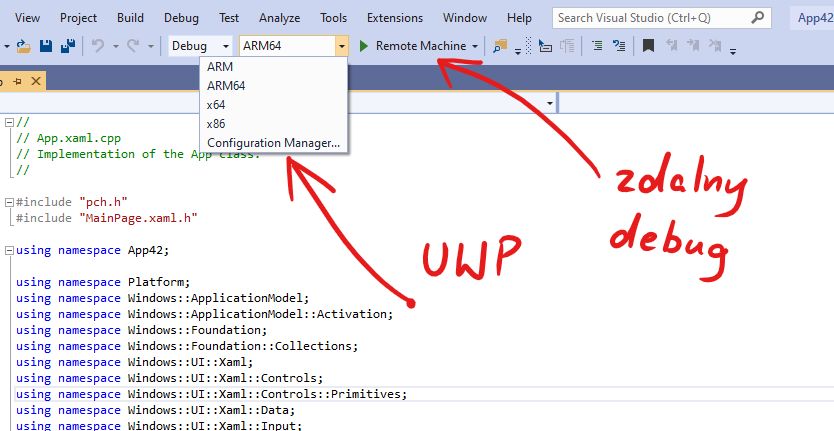Click the // App.xaml.cpp comment line

[68, 138]
